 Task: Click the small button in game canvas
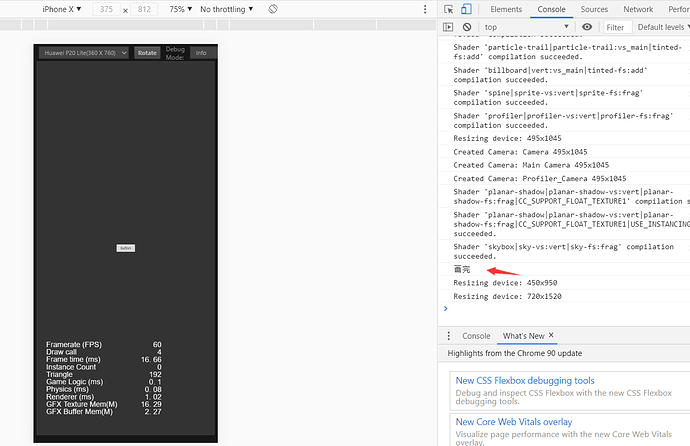126,248
